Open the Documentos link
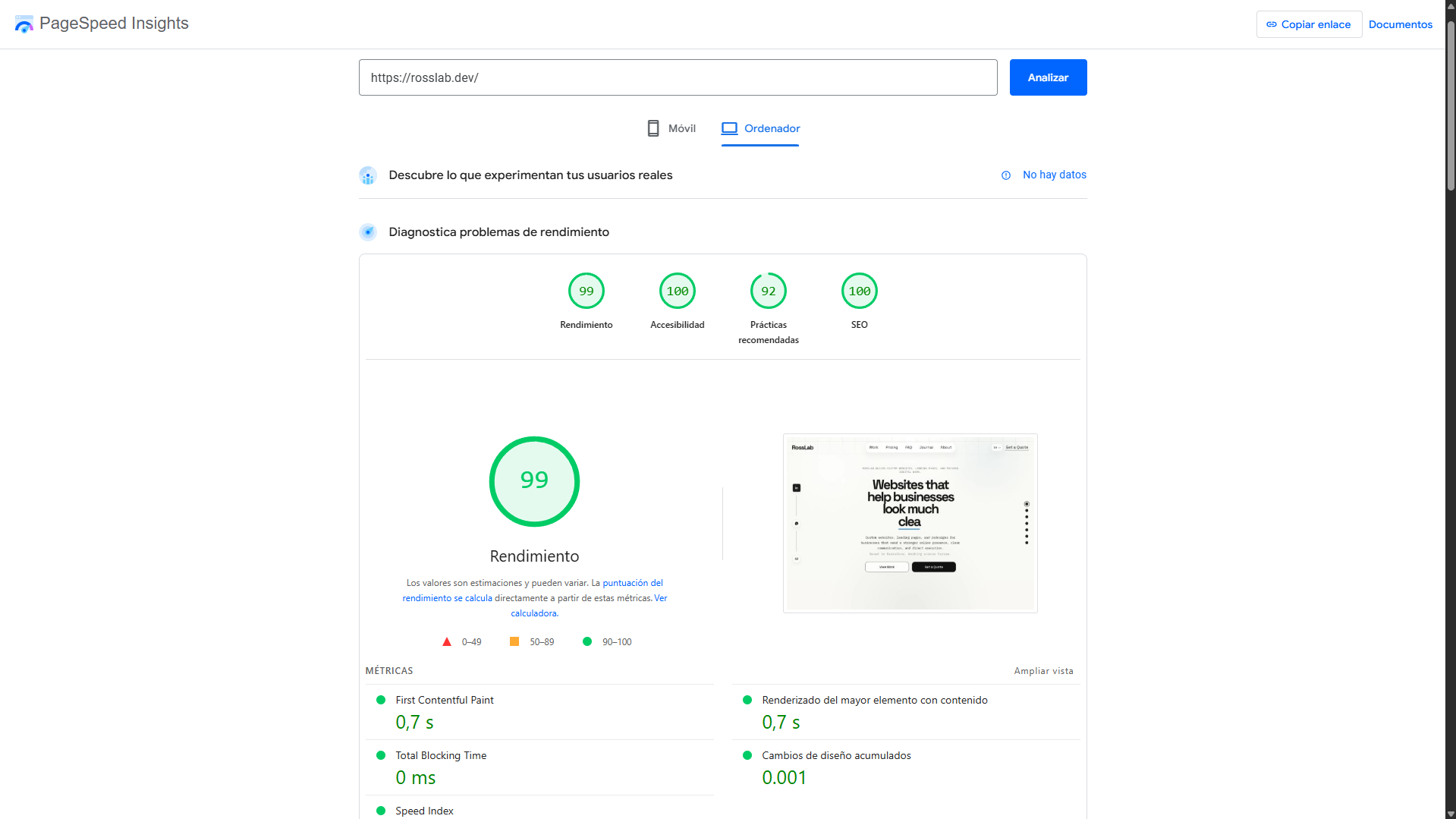Screen dimensions: 1456x819 point(1400,24)
